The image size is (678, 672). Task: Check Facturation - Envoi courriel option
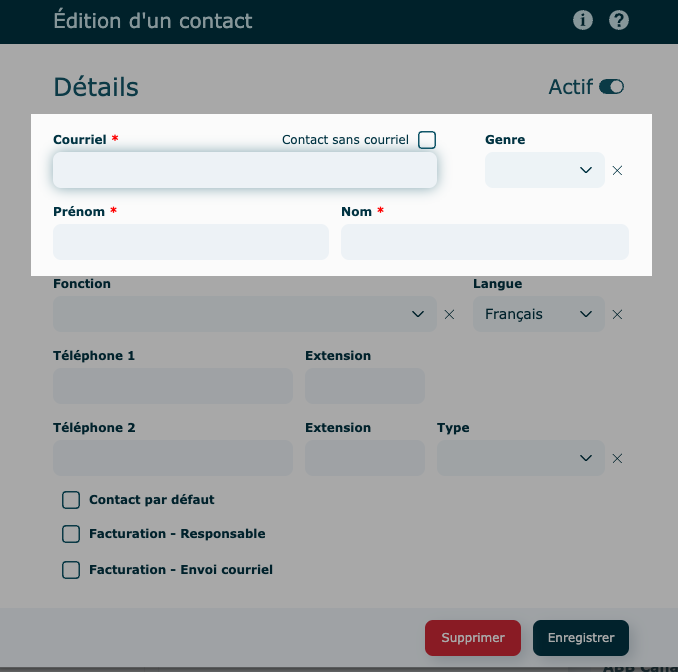[71, 570]
